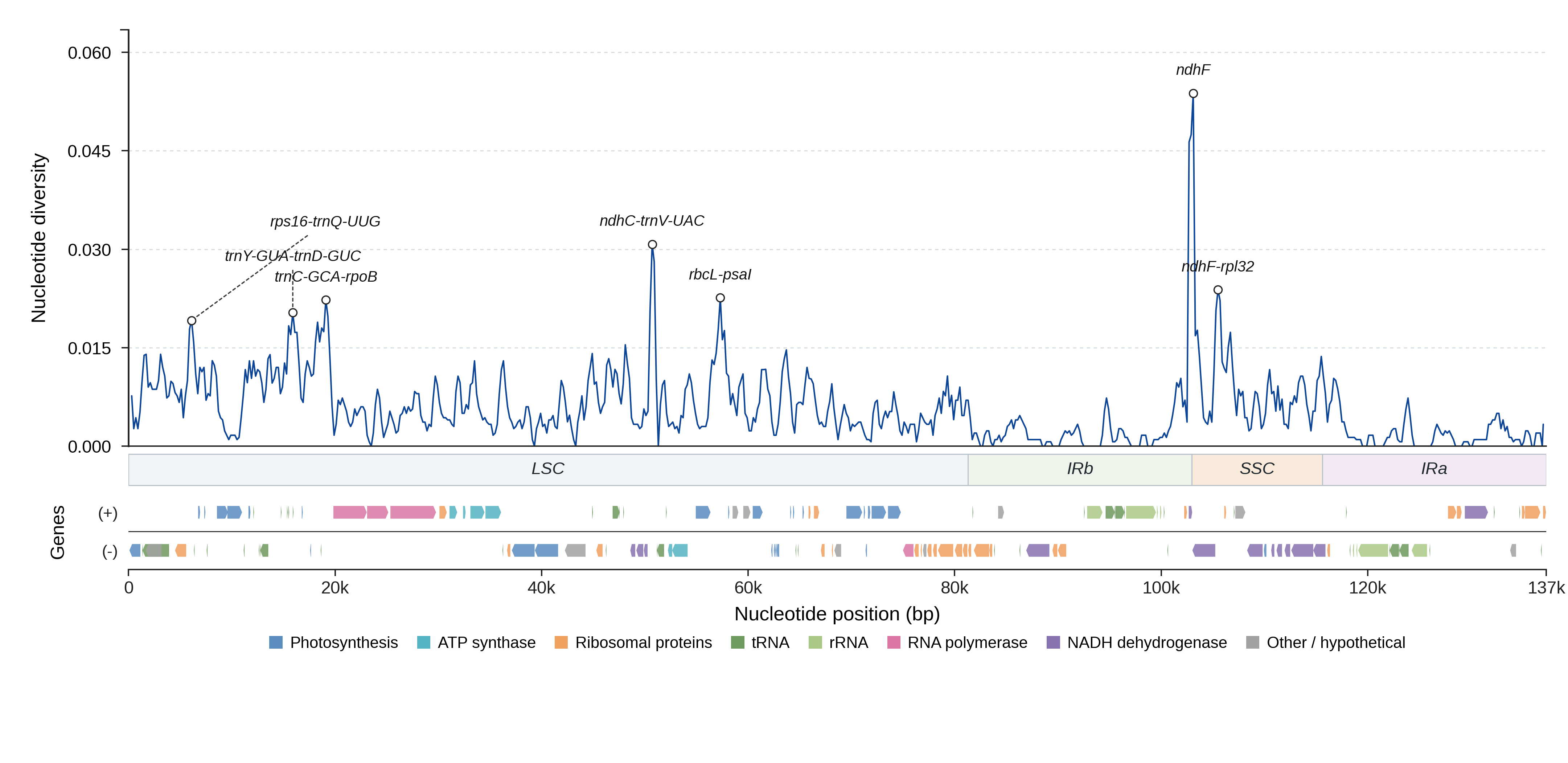Click the "(-)" strand label
1568x763 pixels.
click(x=110, y=551)
